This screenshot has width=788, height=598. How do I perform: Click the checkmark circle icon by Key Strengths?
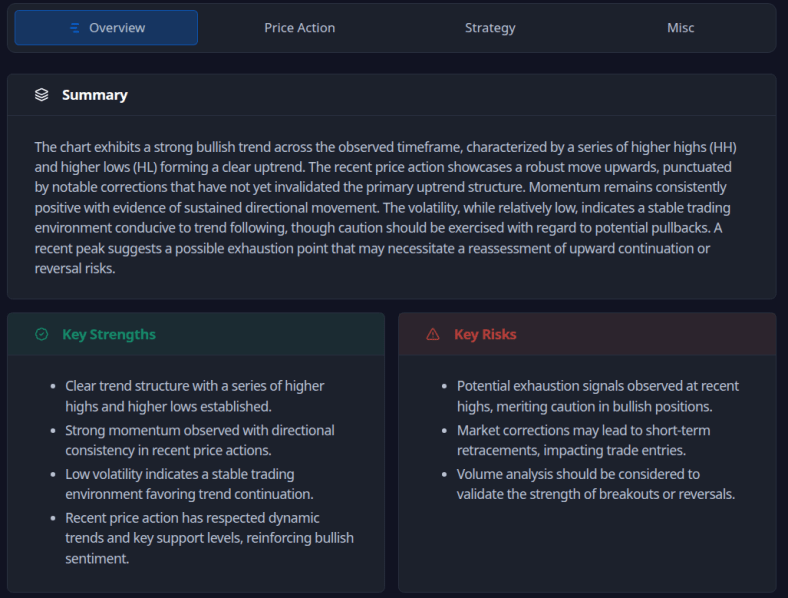point(41,334)
